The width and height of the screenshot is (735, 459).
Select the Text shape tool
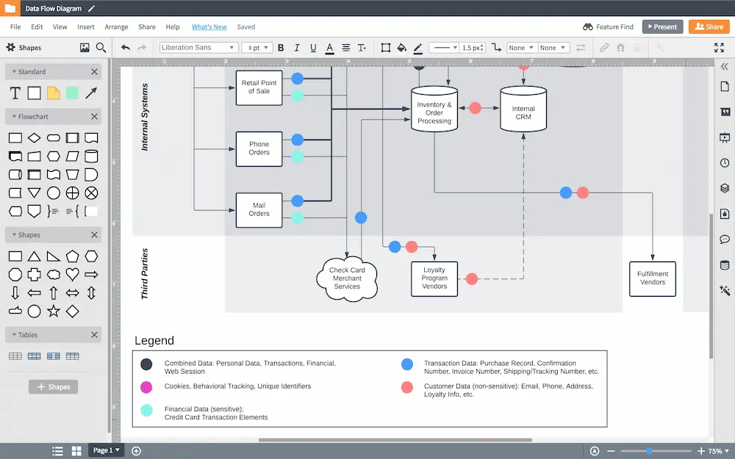click(x=15, y=93)
